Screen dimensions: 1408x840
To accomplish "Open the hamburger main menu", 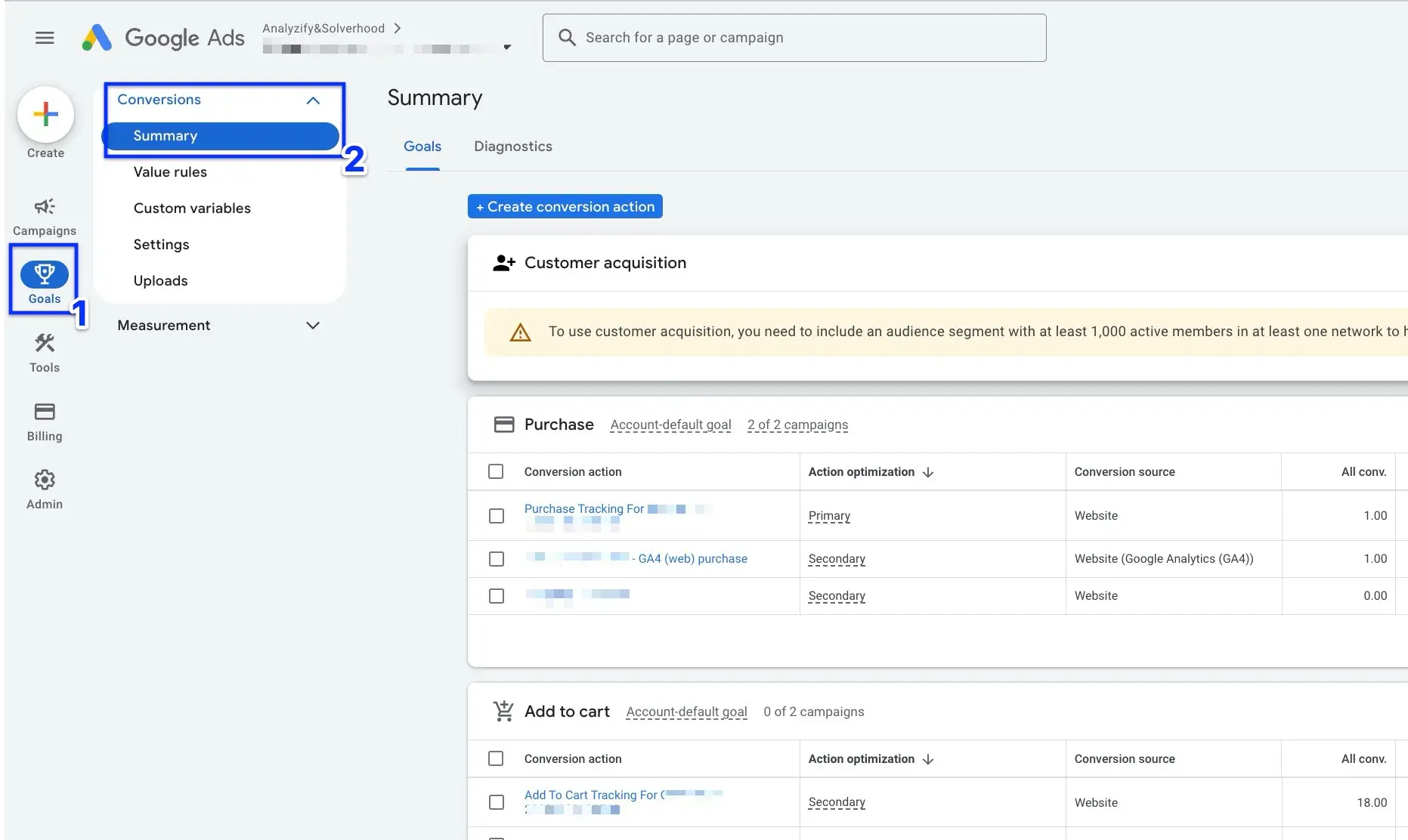I will [45, 38].
